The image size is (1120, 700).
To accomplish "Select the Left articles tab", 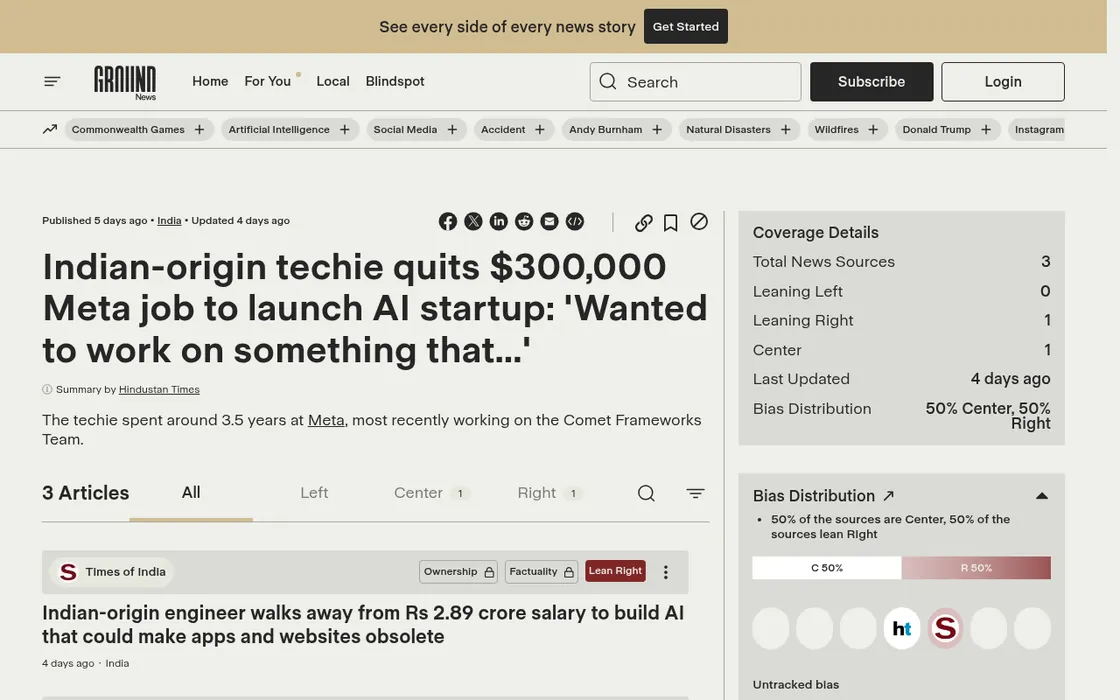I will click(314, 493).
